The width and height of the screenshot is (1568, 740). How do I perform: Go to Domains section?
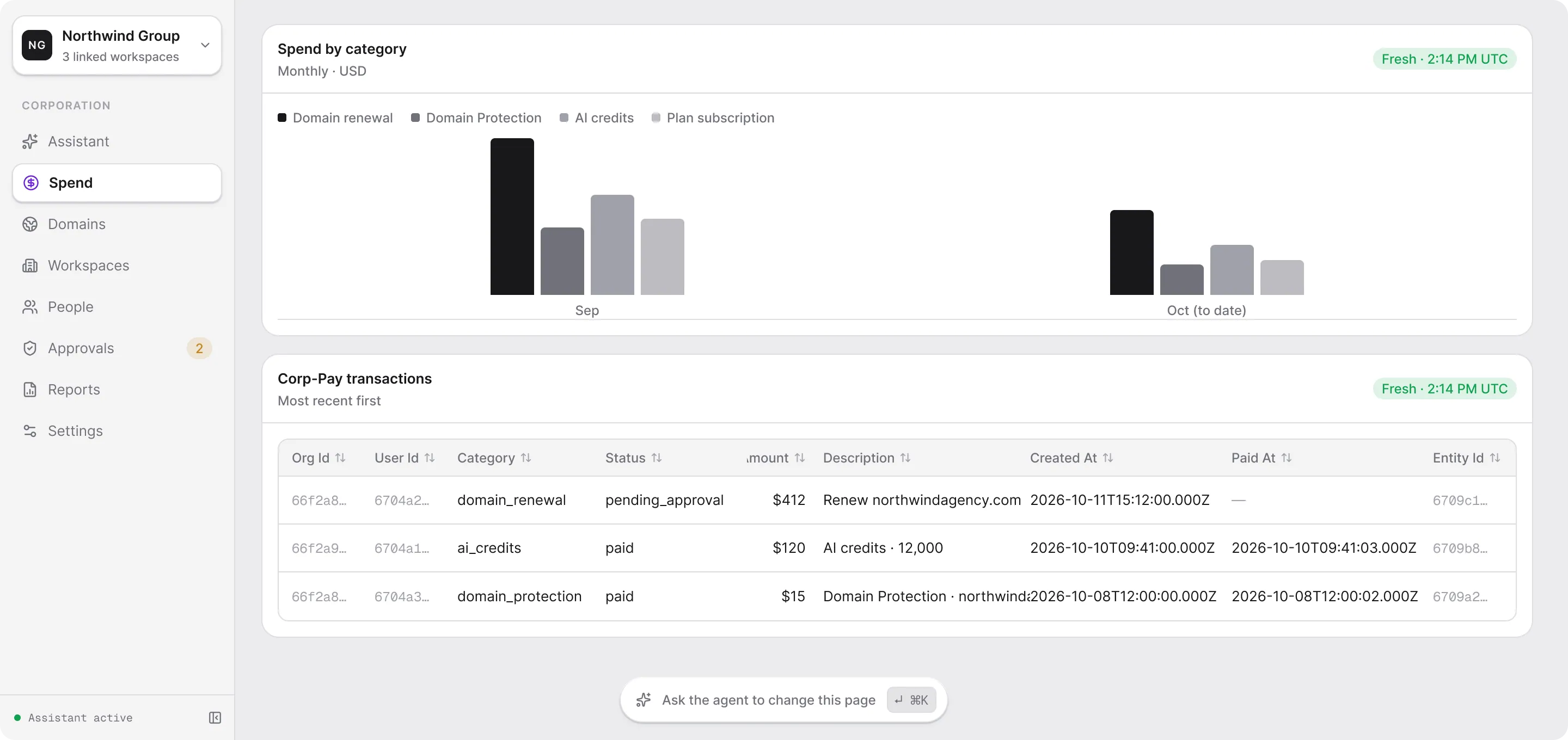pos(117,224)
